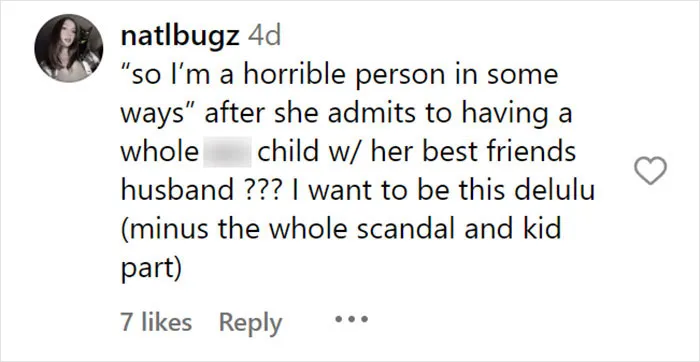Reply to natlbugz's comment
This screenshot has height=362, width=700.
(250, 323)
